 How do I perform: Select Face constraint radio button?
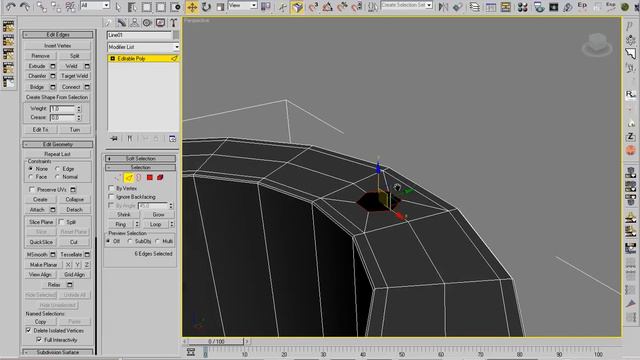[x=31, y=177]
